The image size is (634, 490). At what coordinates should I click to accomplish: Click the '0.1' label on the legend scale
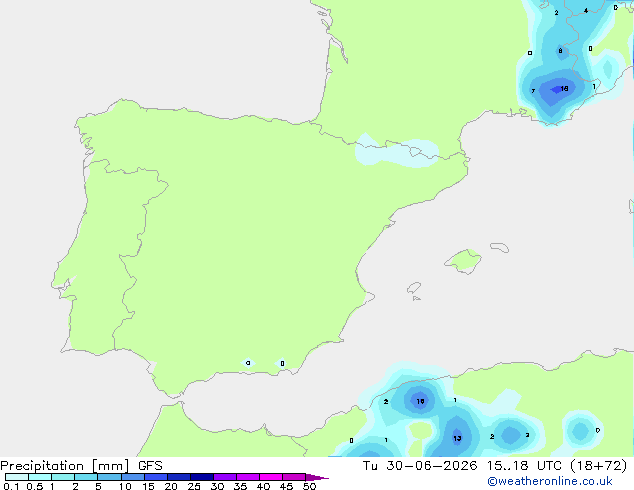click(x=11, y=486)
